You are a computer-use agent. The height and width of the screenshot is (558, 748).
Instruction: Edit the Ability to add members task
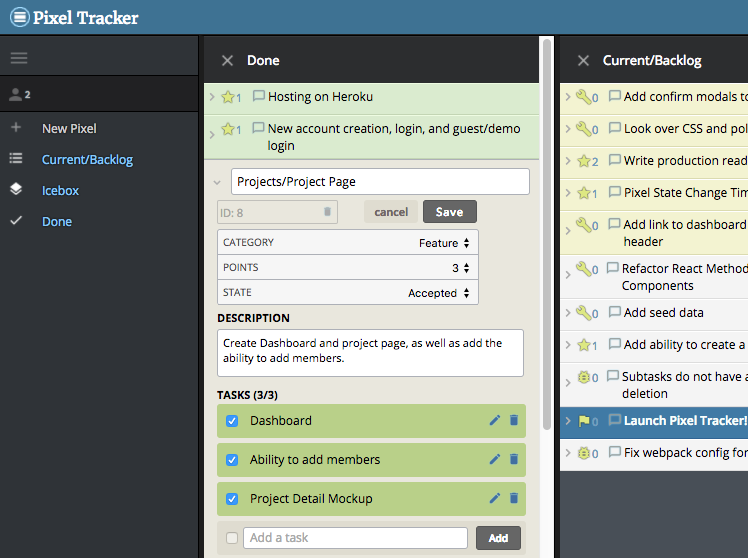(x=495, y=459)
